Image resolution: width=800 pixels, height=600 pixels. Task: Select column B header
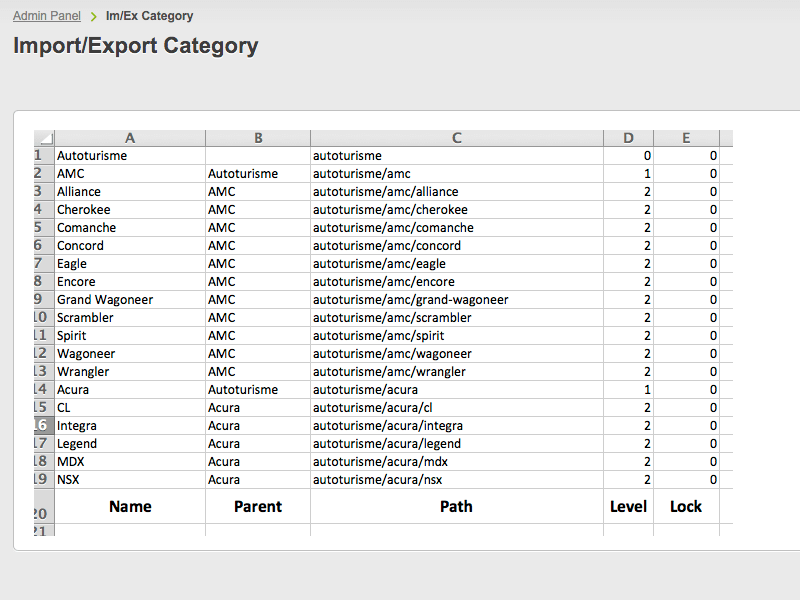tap(258, 138)
